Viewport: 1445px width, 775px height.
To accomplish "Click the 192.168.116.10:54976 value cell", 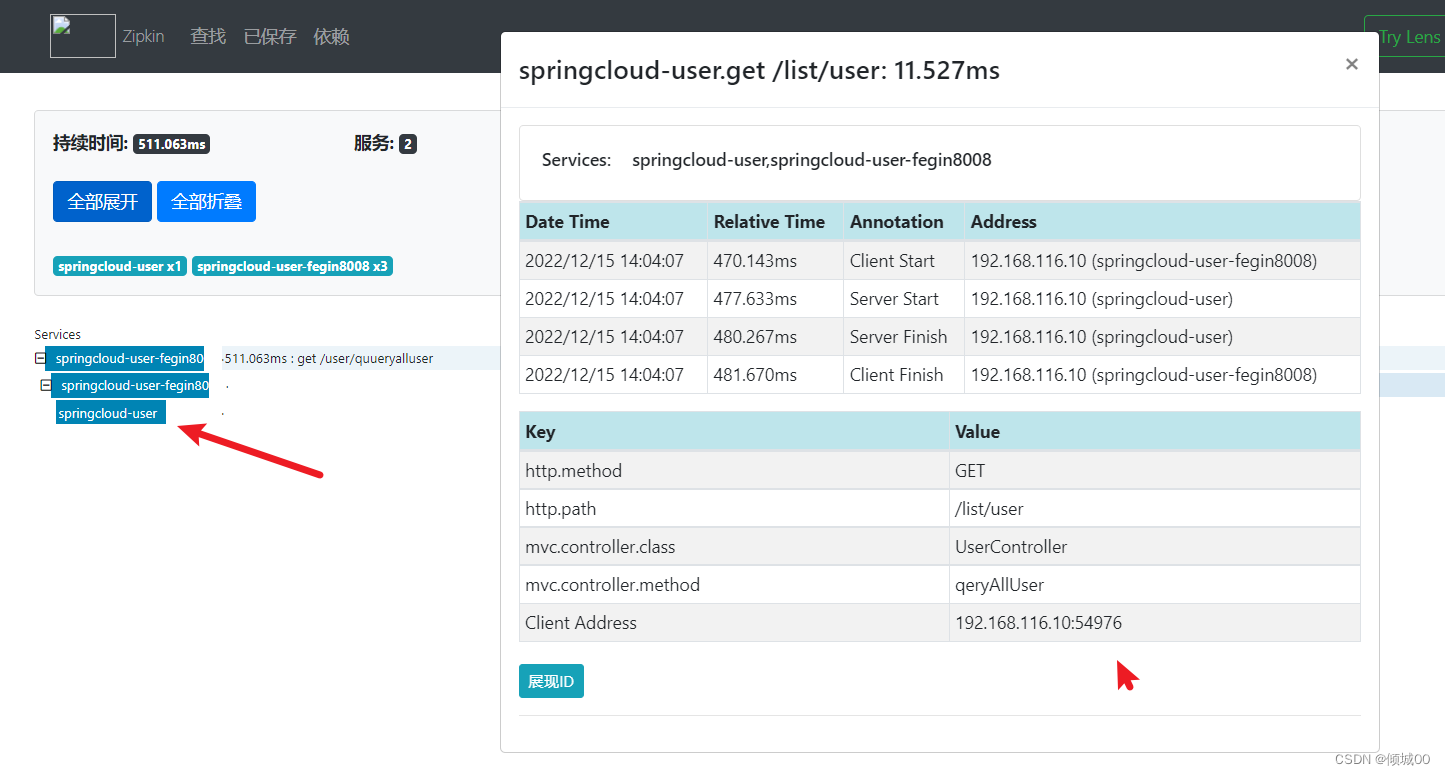I will [1155, 622].
